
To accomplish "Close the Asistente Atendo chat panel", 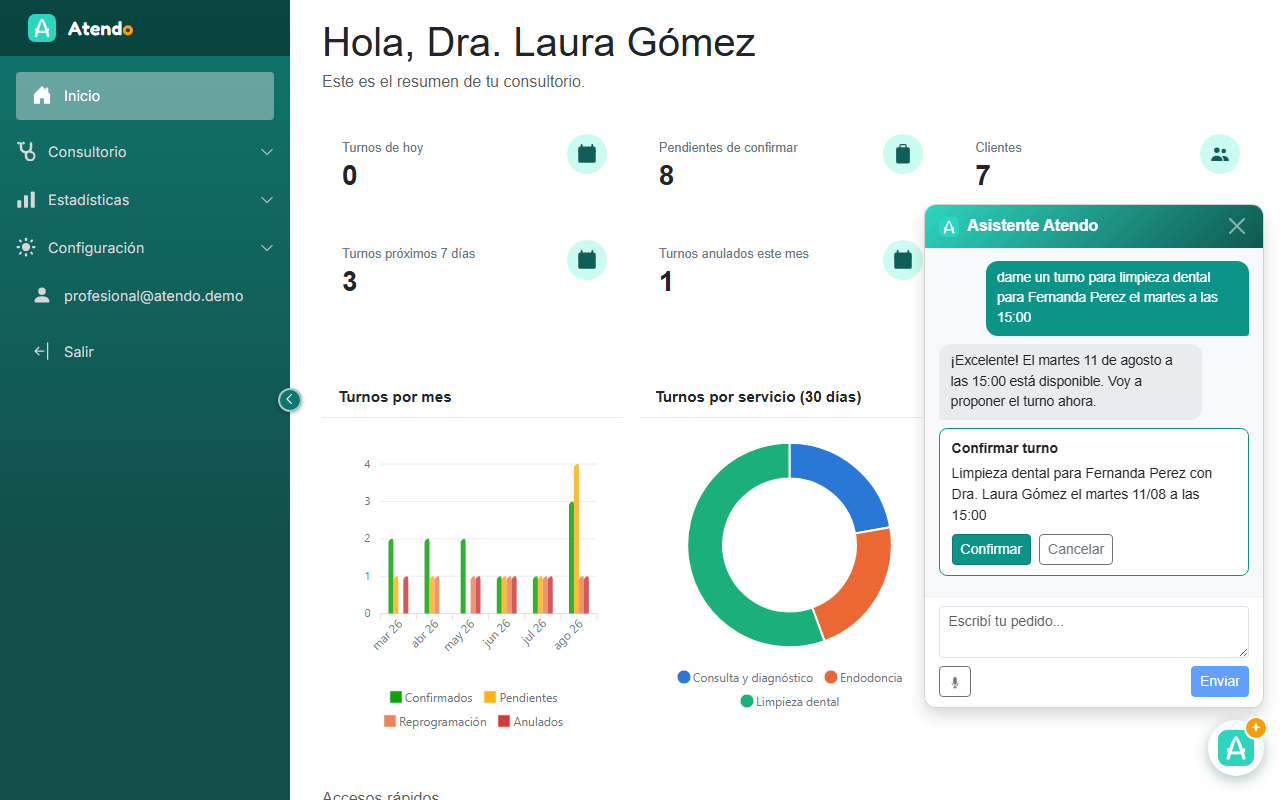I will coord(1237,226).
